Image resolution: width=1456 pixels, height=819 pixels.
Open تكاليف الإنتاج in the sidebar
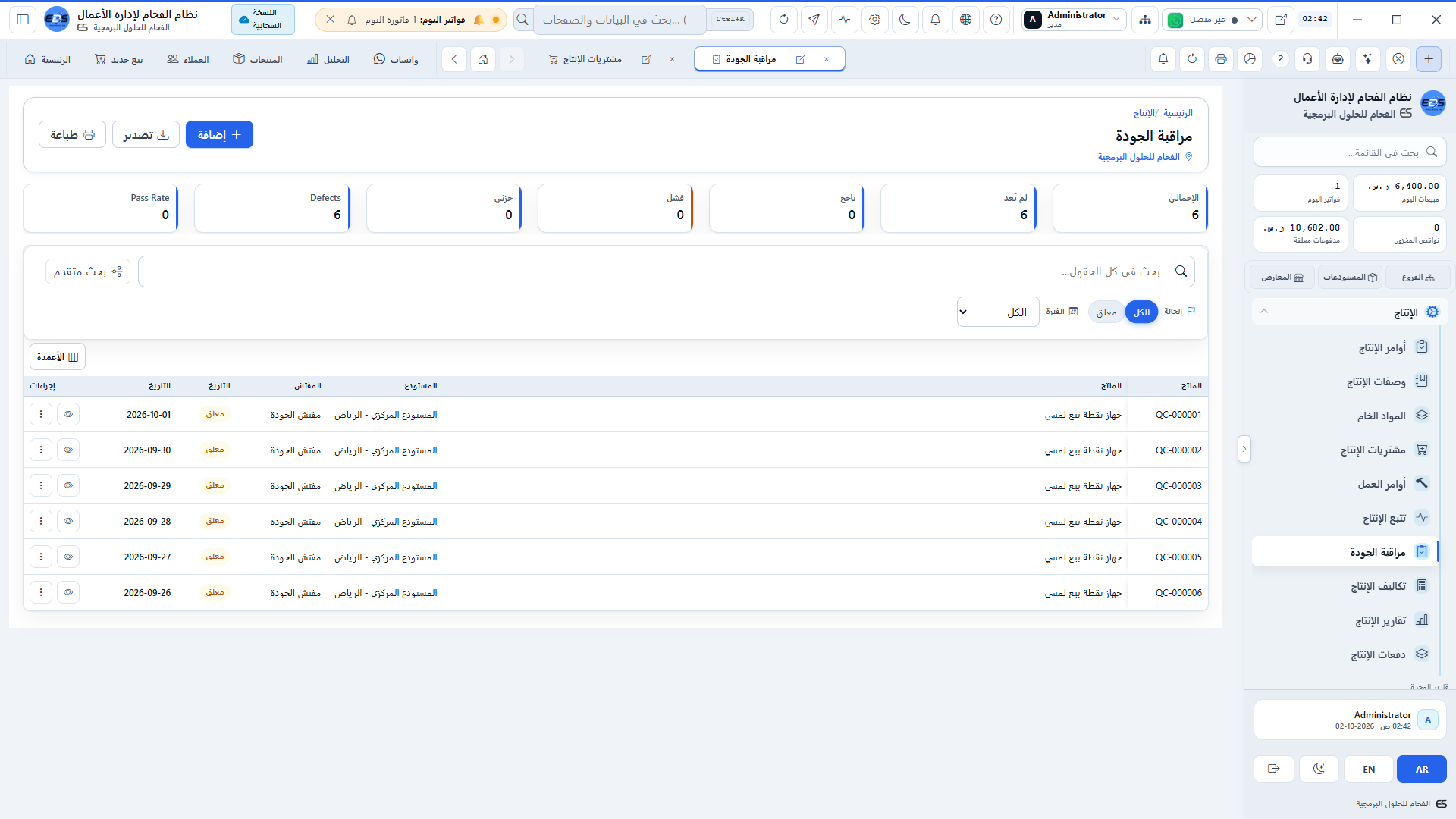(1347, 586)
